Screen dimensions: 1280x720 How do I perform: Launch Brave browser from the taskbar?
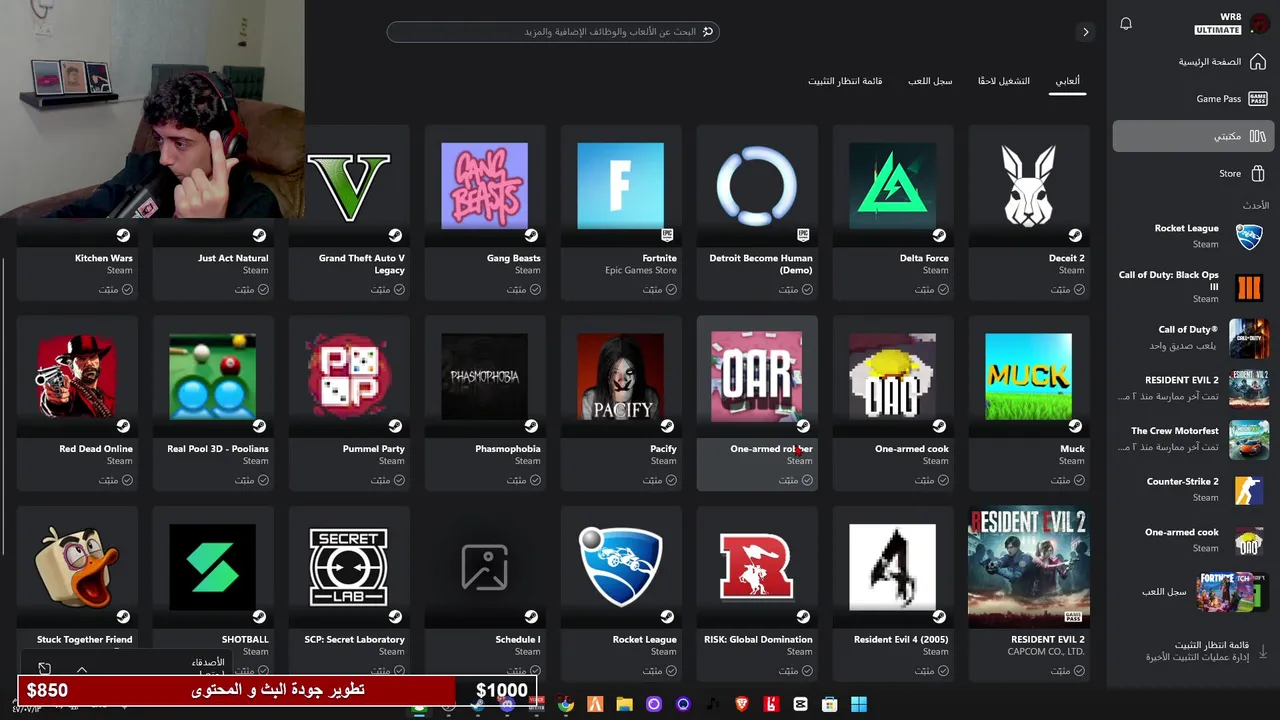pos(741,705)
